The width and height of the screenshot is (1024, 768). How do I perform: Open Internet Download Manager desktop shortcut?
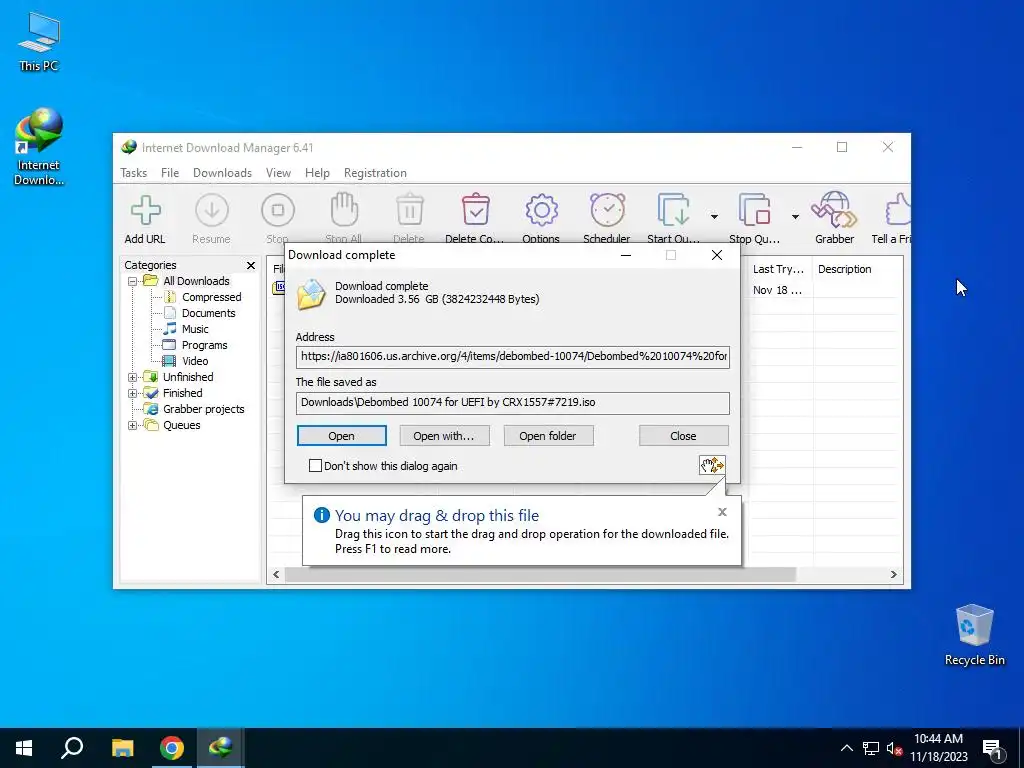[39, 147]
